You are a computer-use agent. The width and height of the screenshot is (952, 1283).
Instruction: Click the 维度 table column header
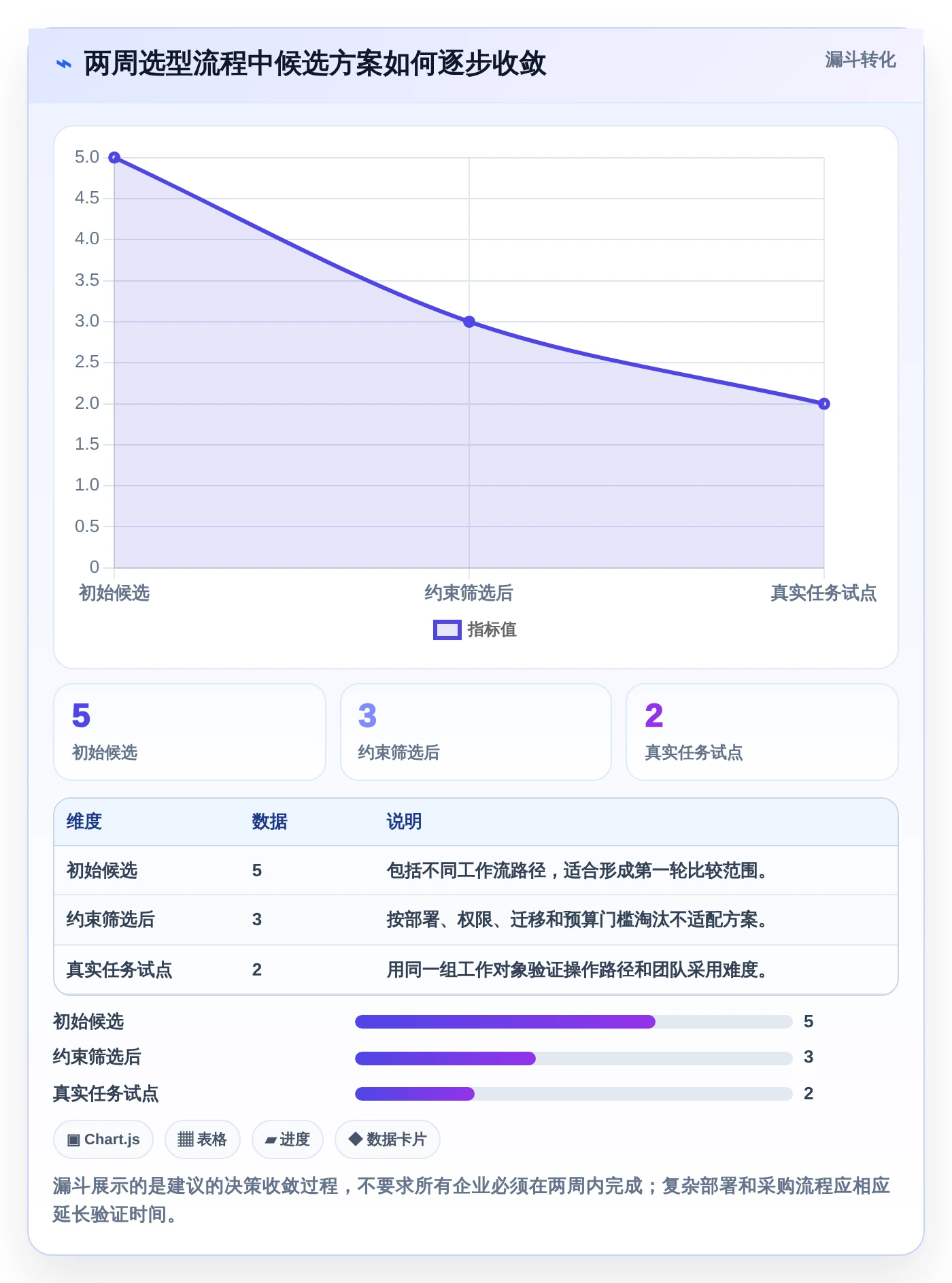[84, 822]
